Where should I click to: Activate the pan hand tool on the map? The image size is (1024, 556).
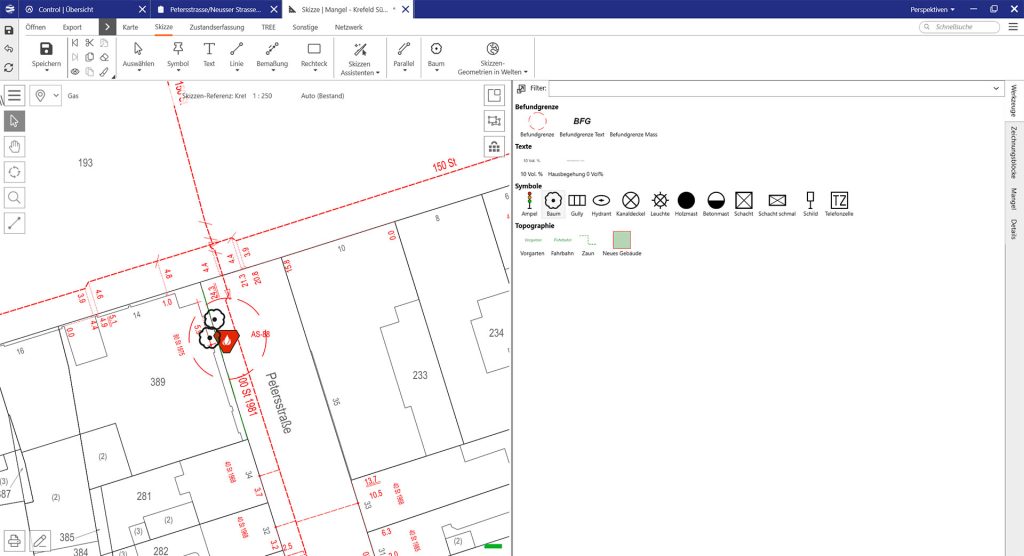click(x=15, y=146)
